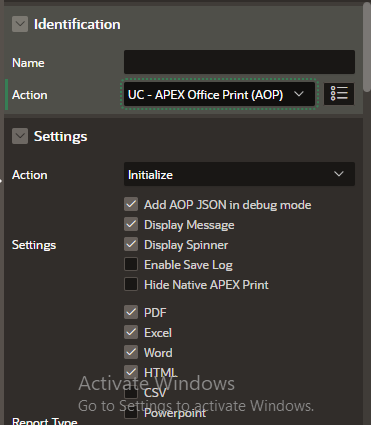Image resolution: width=371 pixels, height=425 pixels.
Task: Uncheck Display Spinner checkbox
Action: click(x=131, y=244)
